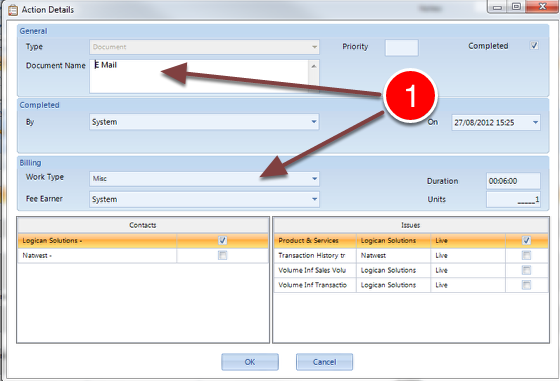Screen dimensions: 560x381
Task: Tick the Transaction History issue checkbox
Action: pyautogui.click(x=526, y=255)
